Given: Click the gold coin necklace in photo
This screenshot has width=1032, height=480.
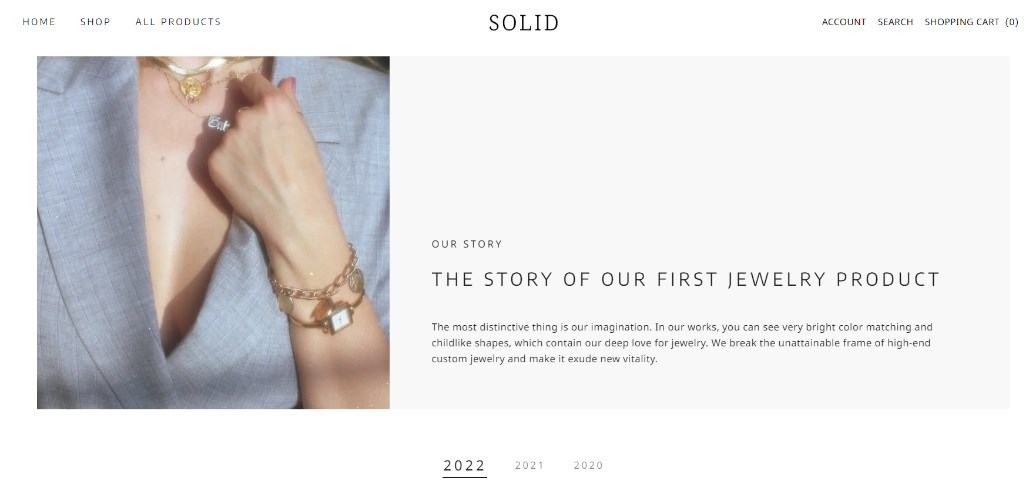Looking at the screenshot, I should pyautogui.click(x=192, y=86).
